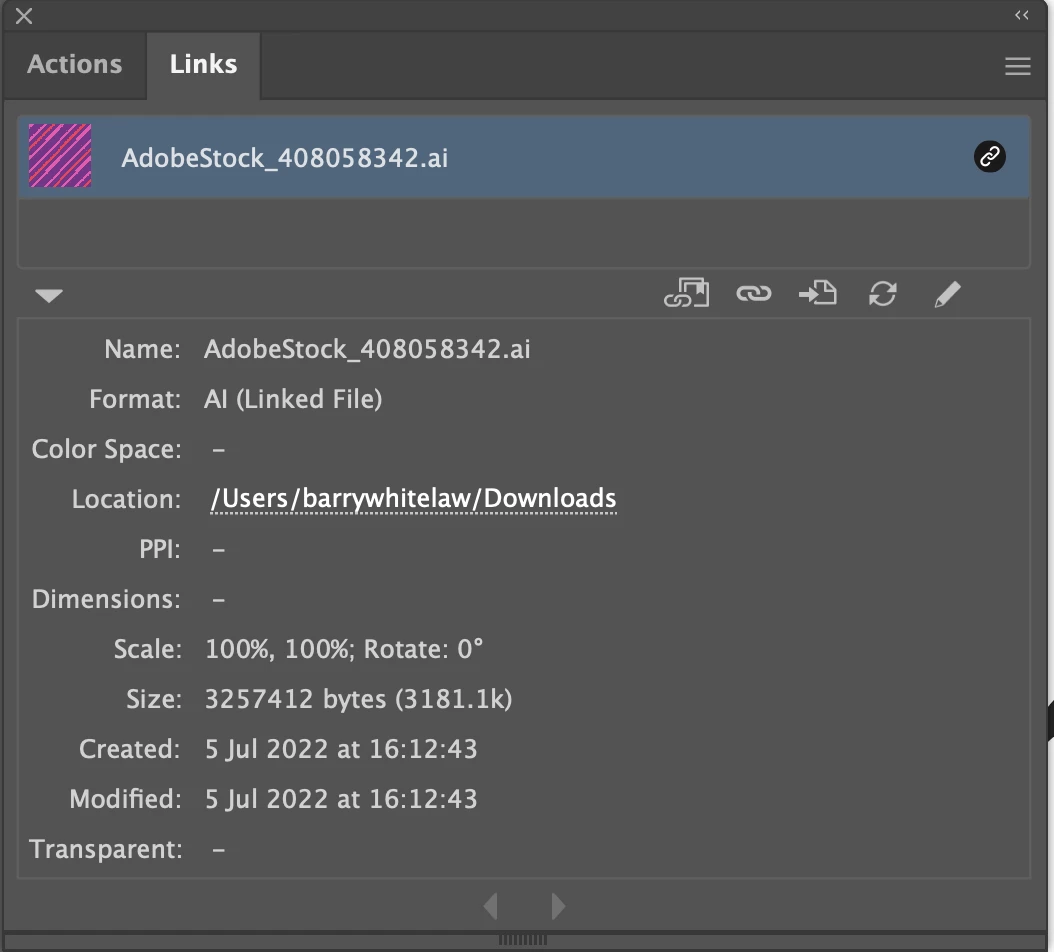Click the Modified date value
1054x952 pixels.
coord(341,799)
